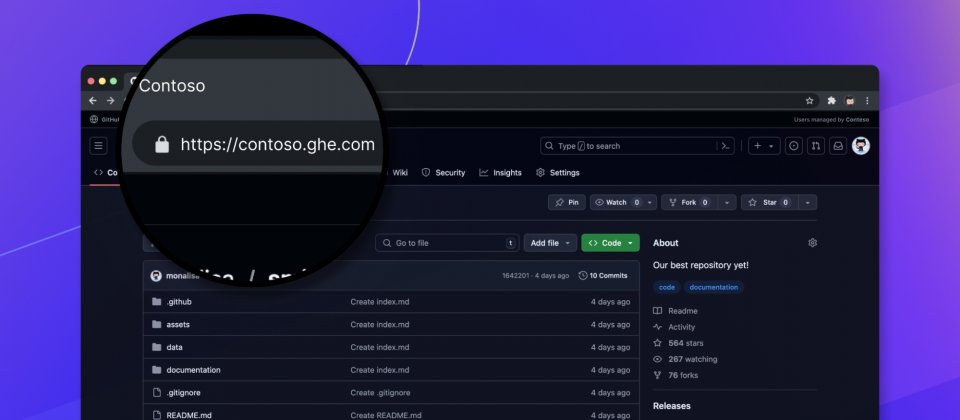Image resolution: width=960 pixels, height=420 pixels.
Task: Open the Add file dropdown
Action: 550,243
